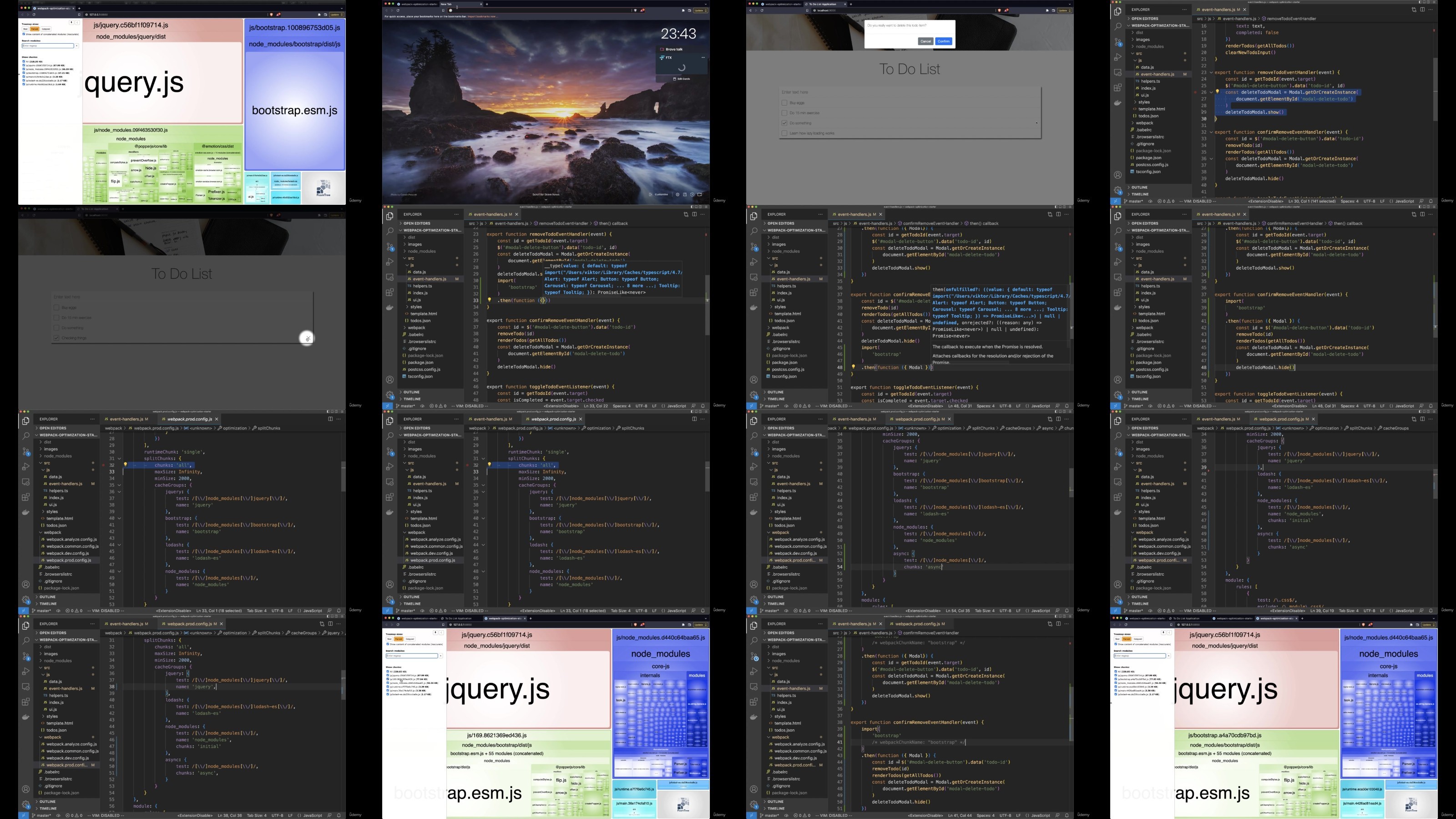The image size is (1456, 819).
Task: Select 'To Do List Application' tab in delete-dialog window
Action: pyautogui.click(x=825, y=4)
